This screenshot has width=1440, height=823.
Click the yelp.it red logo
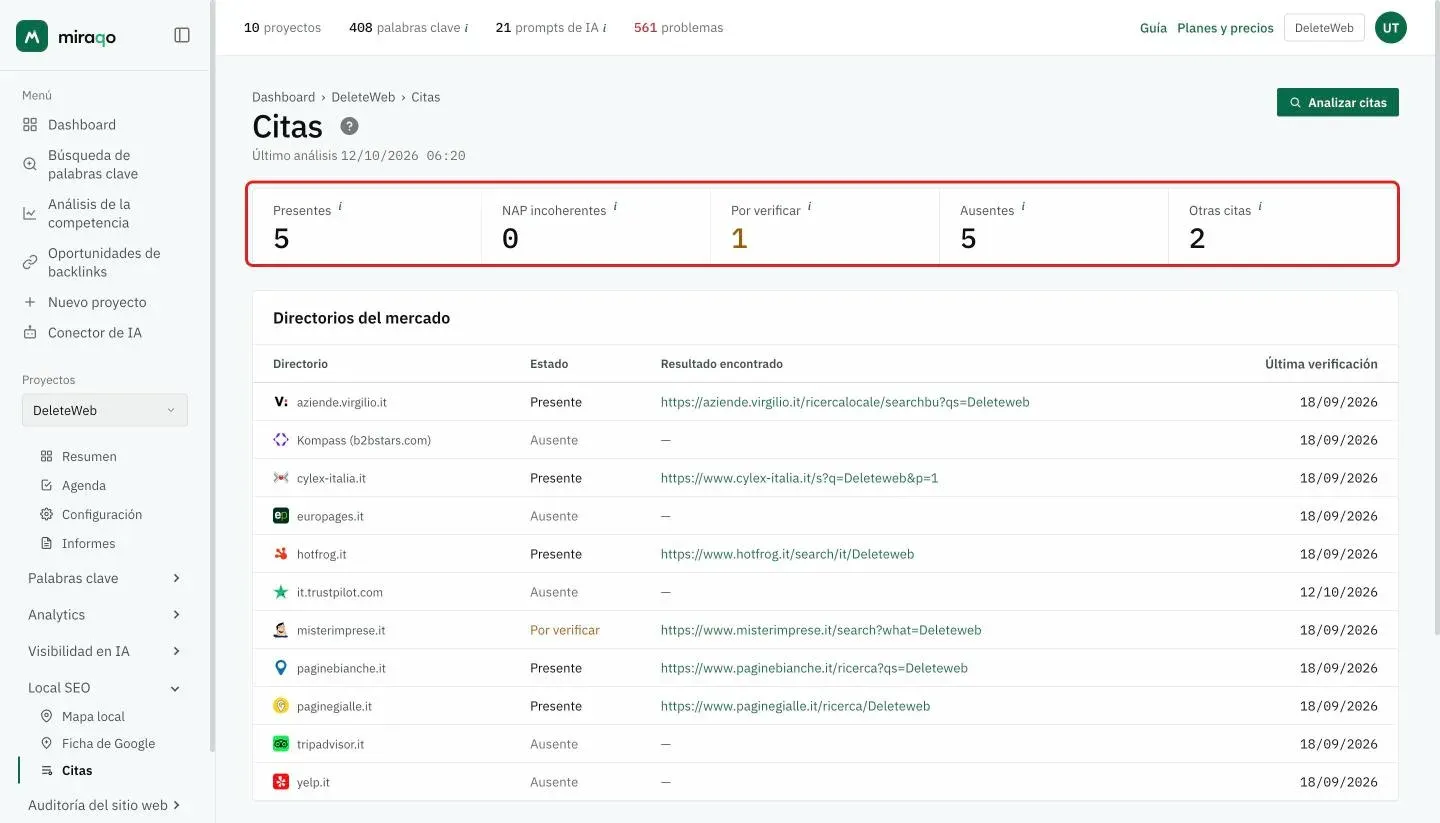point(281,782)
